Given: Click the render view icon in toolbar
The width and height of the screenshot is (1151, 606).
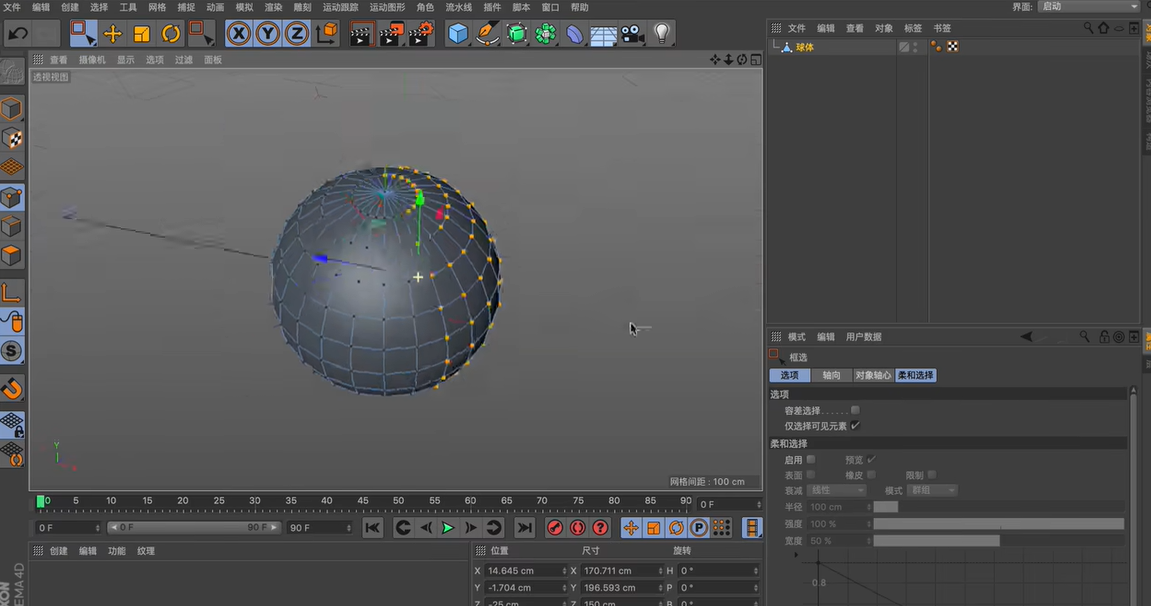Looking at the screenshot, I should (x=360, y=33).
